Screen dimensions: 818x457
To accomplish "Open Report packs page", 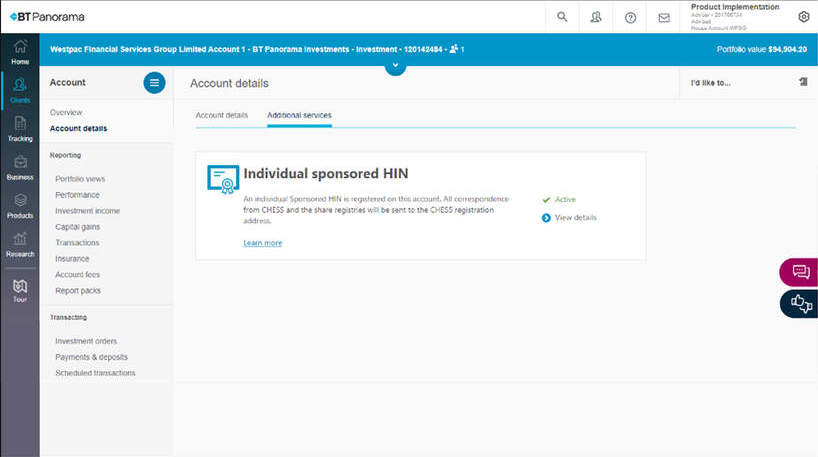I will (x=78, y=291).
